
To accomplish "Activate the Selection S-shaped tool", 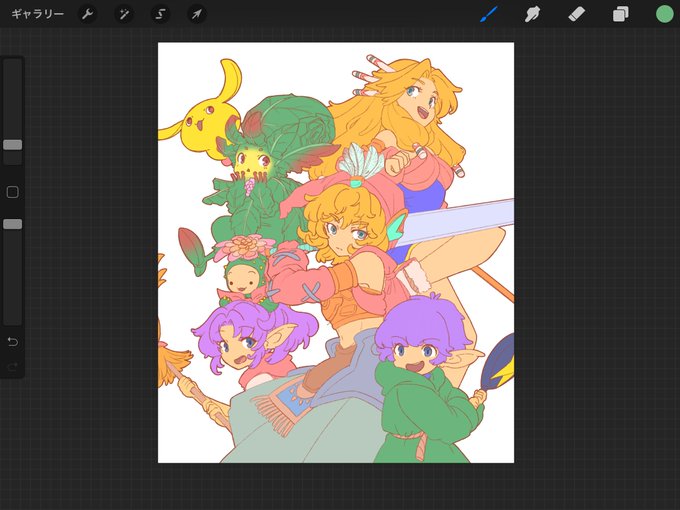I will tap(160, 14).
